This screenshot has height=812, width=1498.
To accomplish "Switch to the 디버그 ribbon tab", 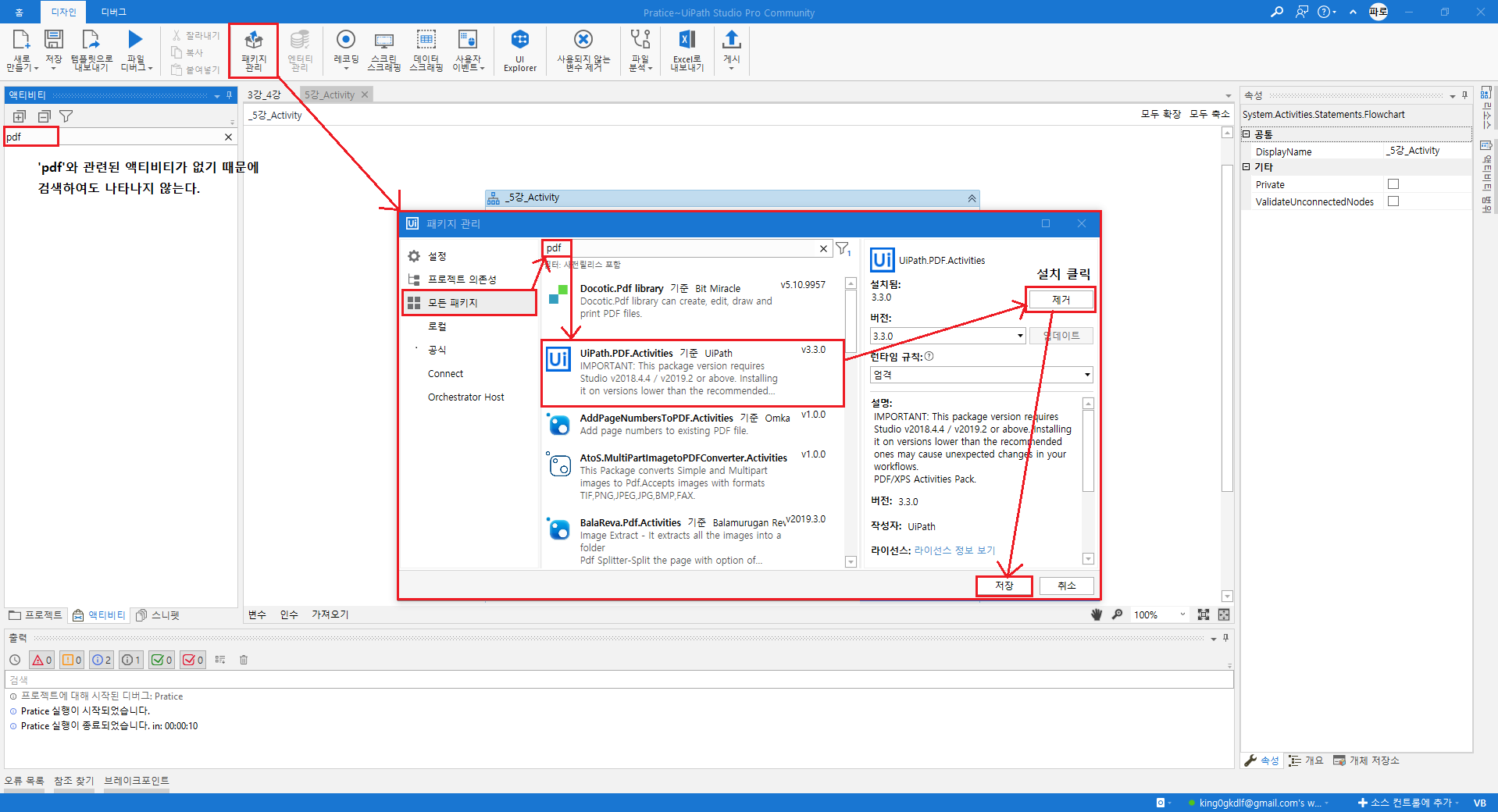I will [113, 12].
